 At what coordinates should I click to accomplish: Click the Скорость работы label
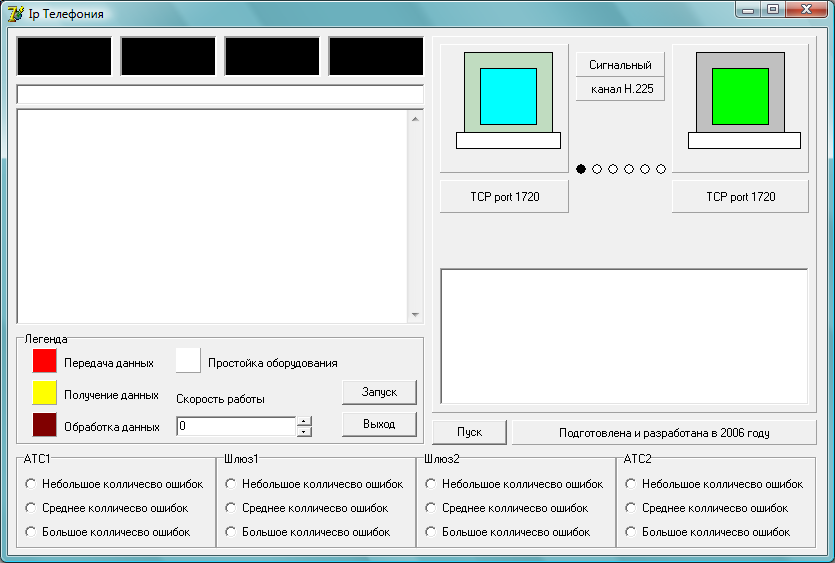tap(220, 399)
